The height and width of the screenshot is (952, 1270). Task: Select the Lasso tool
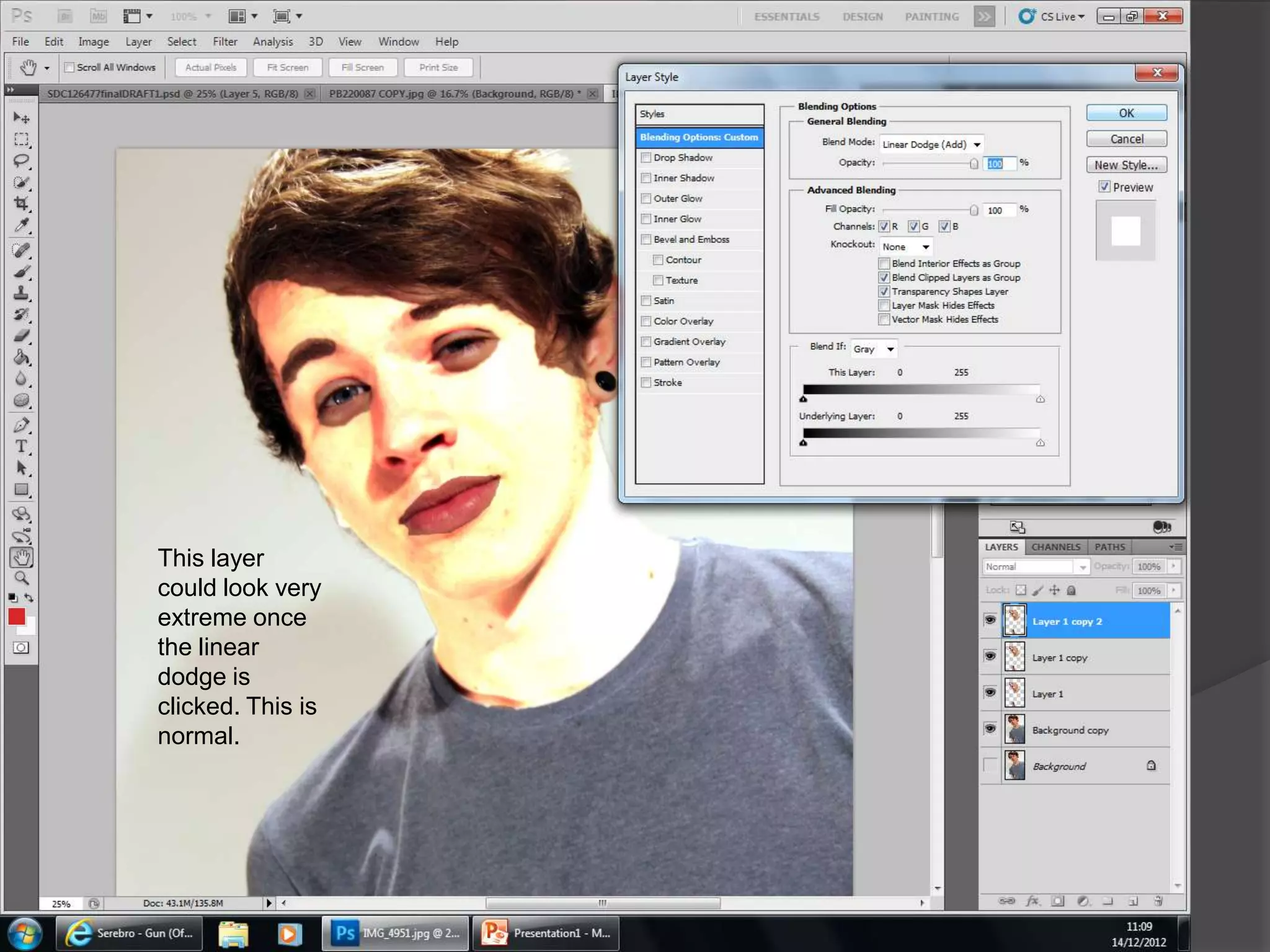click(22, 161)
